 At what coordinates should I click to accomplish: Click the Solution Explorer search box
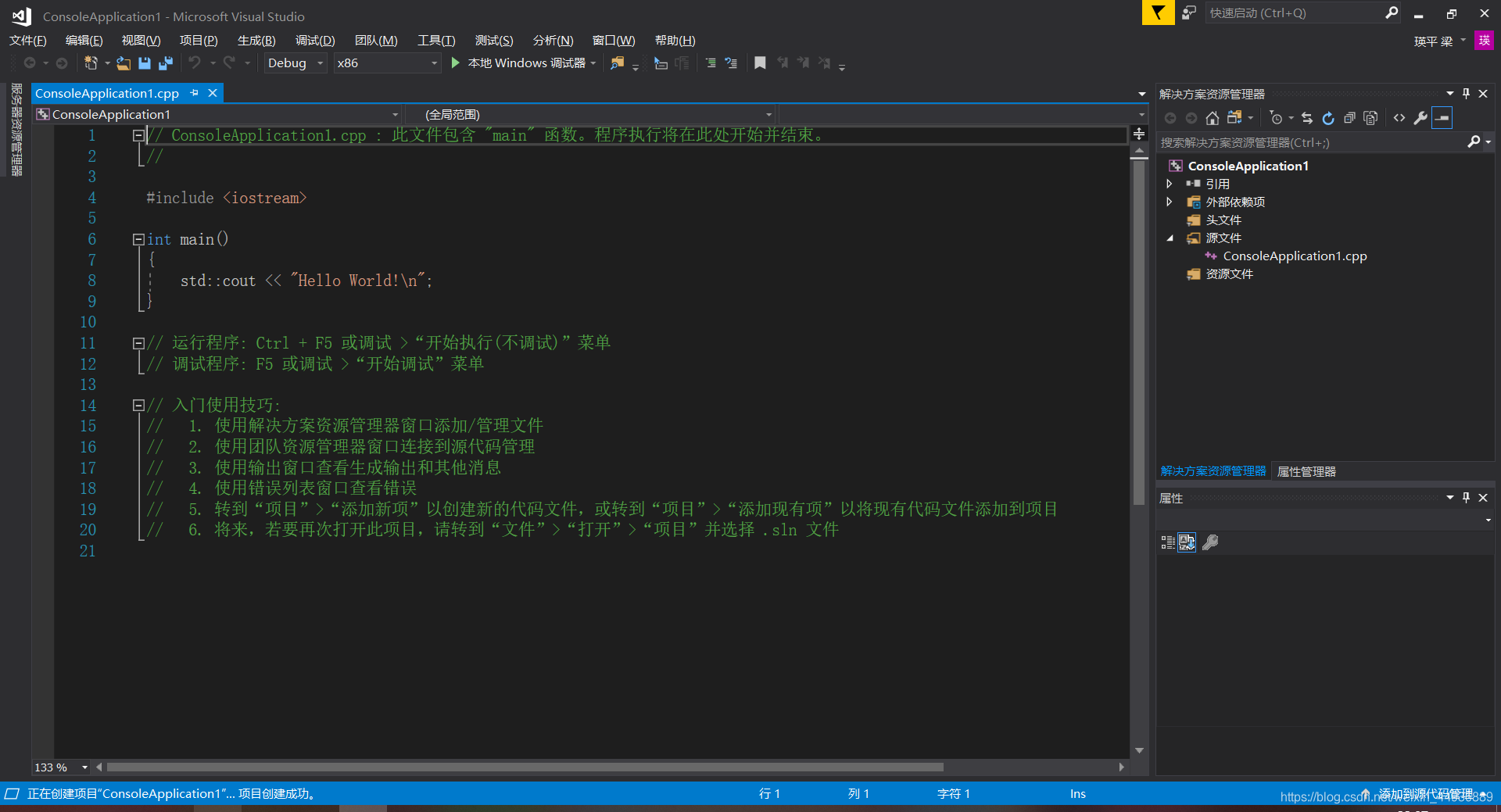click(1312, 142)
